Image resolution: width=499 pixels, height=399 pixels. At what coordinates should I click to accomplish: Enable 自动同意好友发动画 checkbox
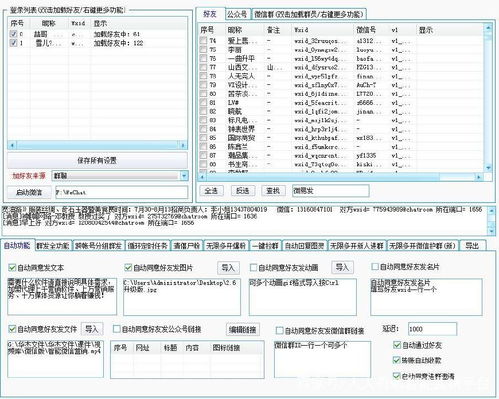click(253, 267)
